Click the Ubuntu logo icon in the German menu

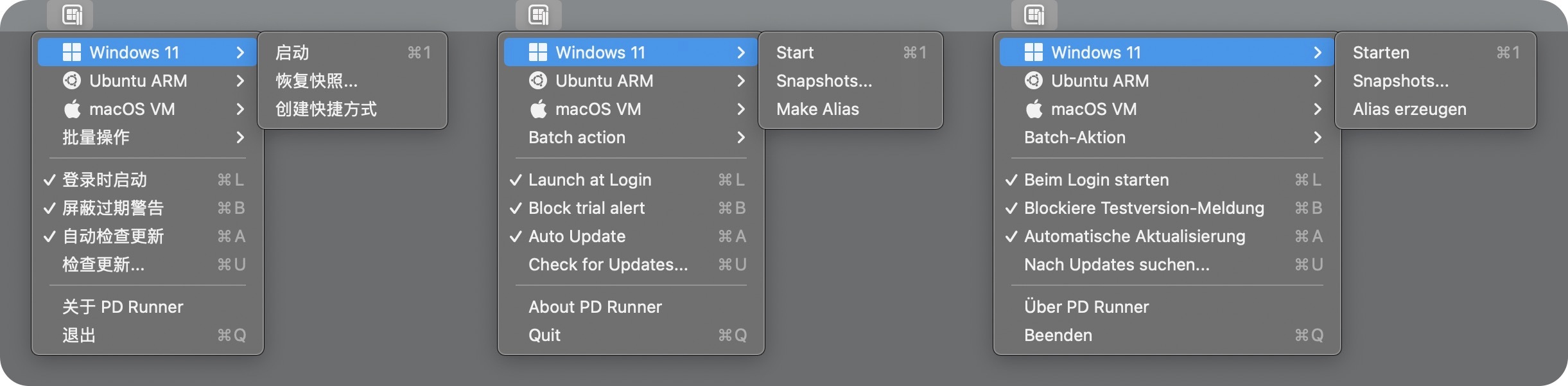1033,81
